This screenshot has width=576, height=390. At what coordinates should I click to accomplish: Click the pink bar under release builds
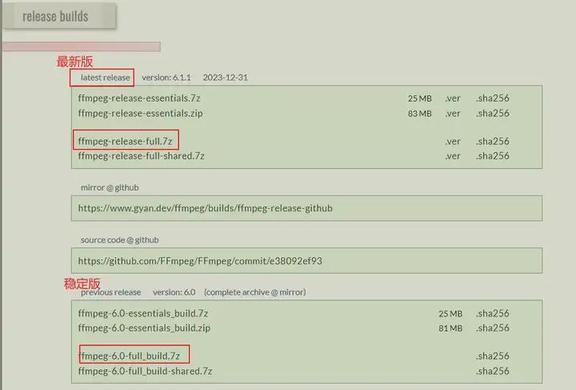pyautogui.click(x=82, y=47)
